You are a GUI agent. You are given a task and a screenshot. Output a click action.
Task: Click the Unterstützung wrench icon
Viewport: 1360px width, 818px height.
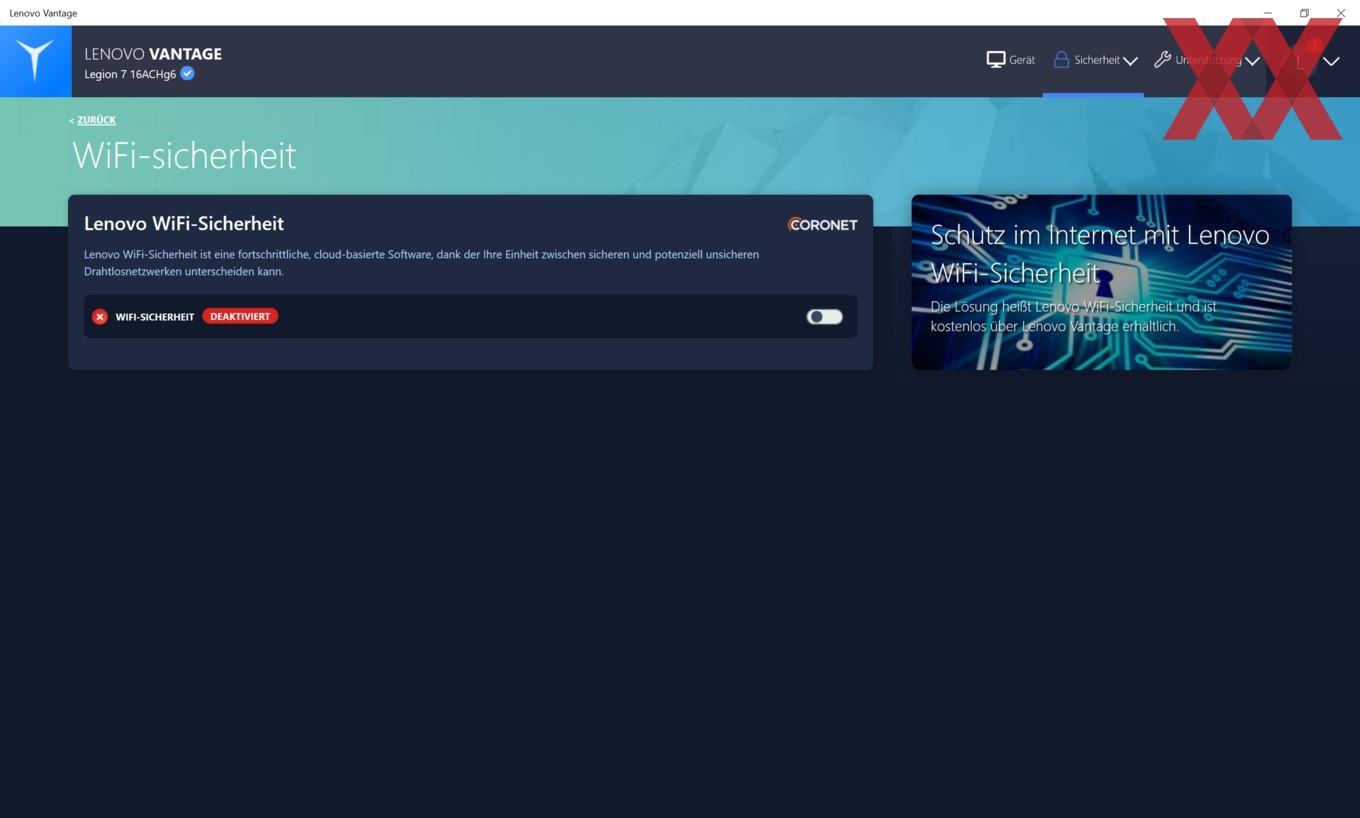point(1162,60)
